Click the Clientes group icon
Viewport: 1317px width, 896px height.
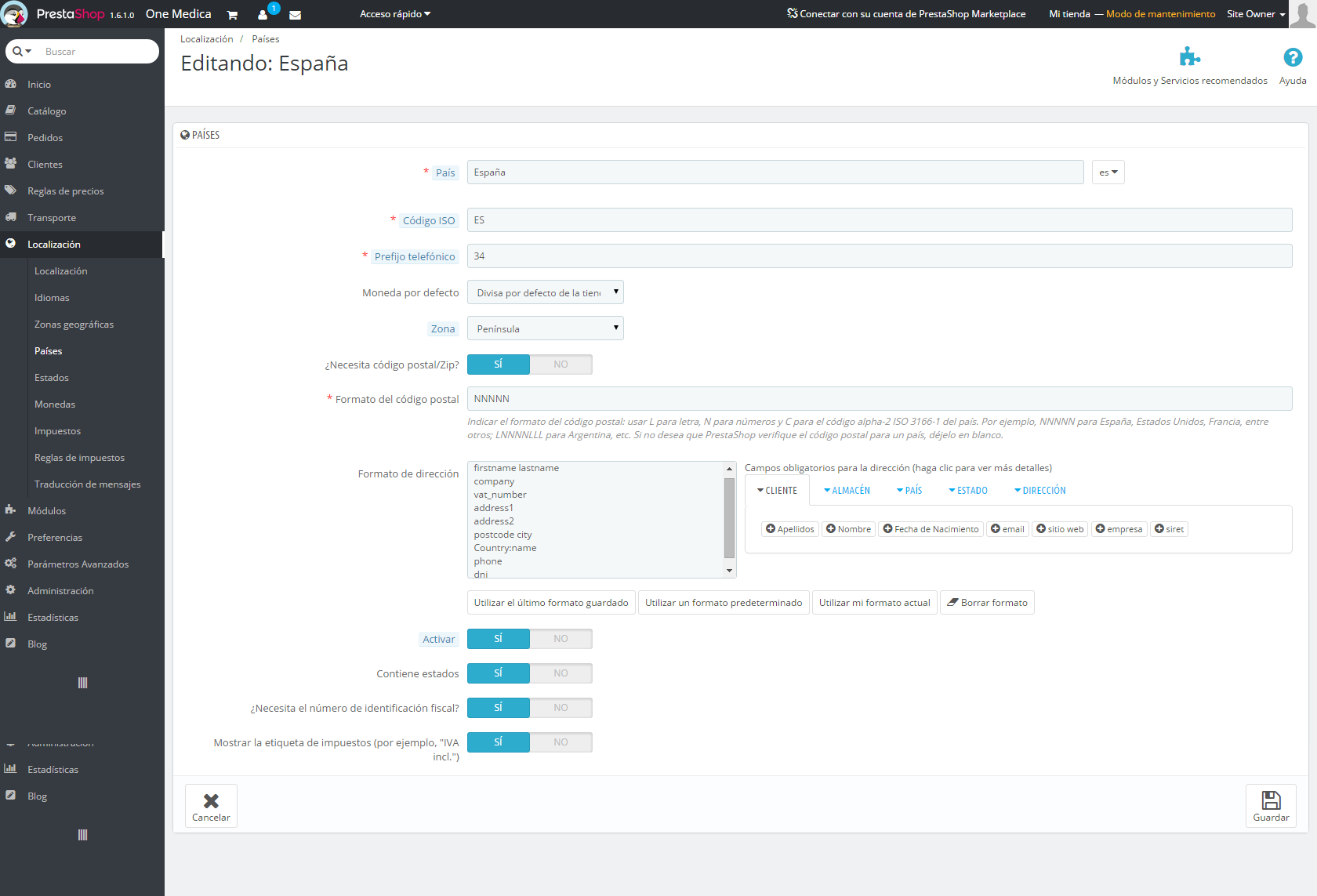(11, 164)
